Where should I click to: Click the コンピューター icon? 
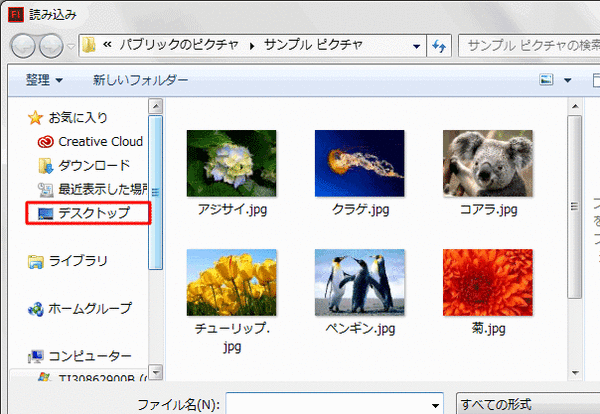tap(36, 357)
